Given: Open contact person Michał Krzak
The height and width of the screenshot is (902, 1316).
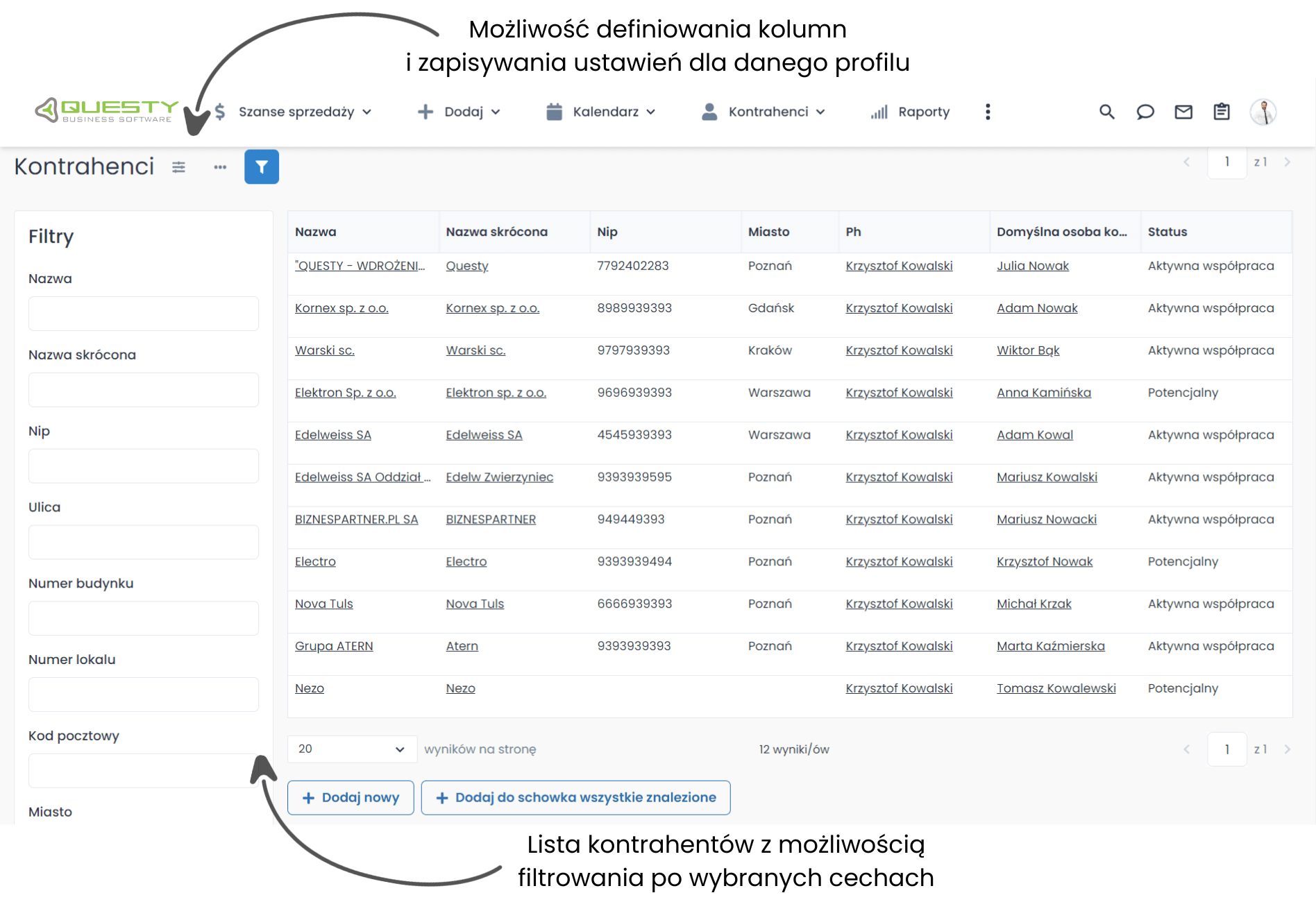Looking at the screenshot, I should click(1034, 604).
